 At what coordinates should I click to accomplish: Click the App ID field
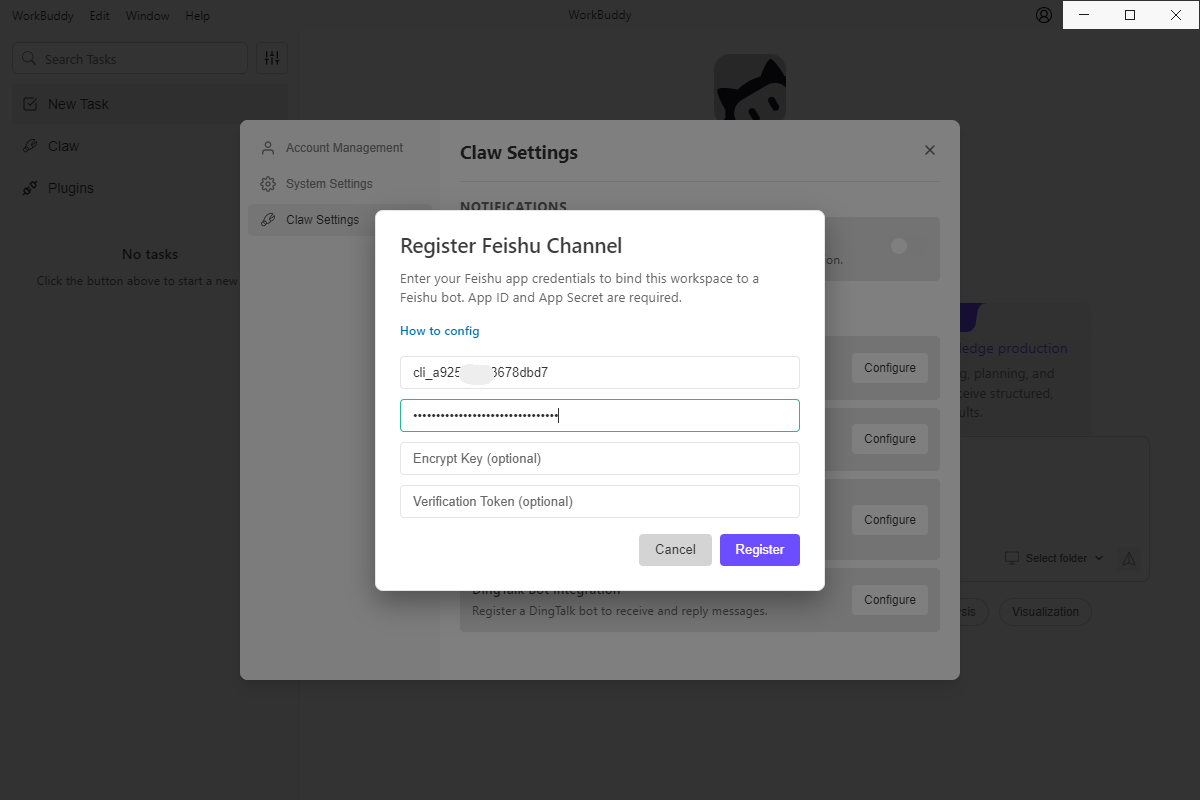tap(600, 373)
